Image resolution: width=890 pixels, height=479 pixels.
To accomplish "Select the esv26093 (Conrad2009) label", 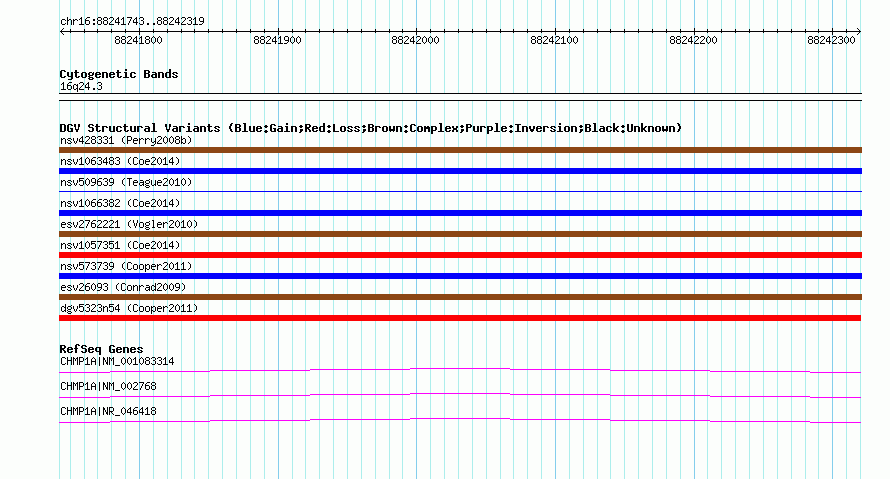I will tap(123, 287).
